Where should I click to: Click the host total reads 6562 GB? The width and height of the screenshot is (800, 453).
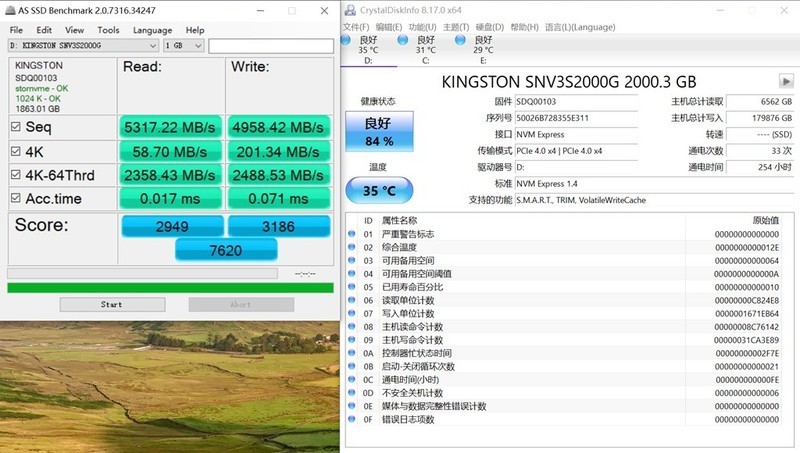pyautogui.click(x=760, y=102)
